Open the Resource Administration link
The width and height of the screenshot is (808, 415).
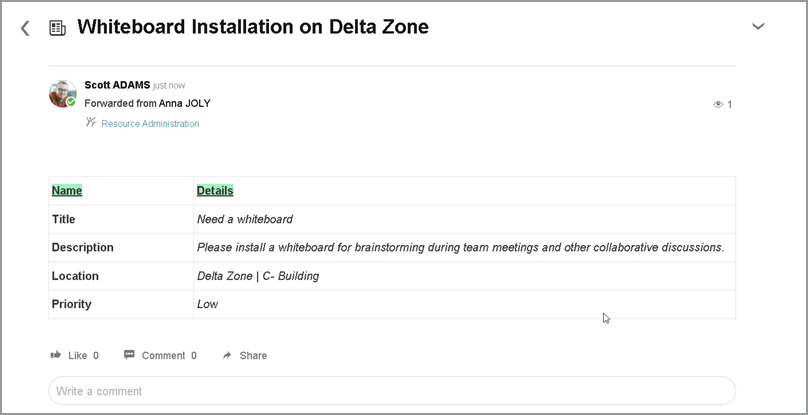point(150,124)
